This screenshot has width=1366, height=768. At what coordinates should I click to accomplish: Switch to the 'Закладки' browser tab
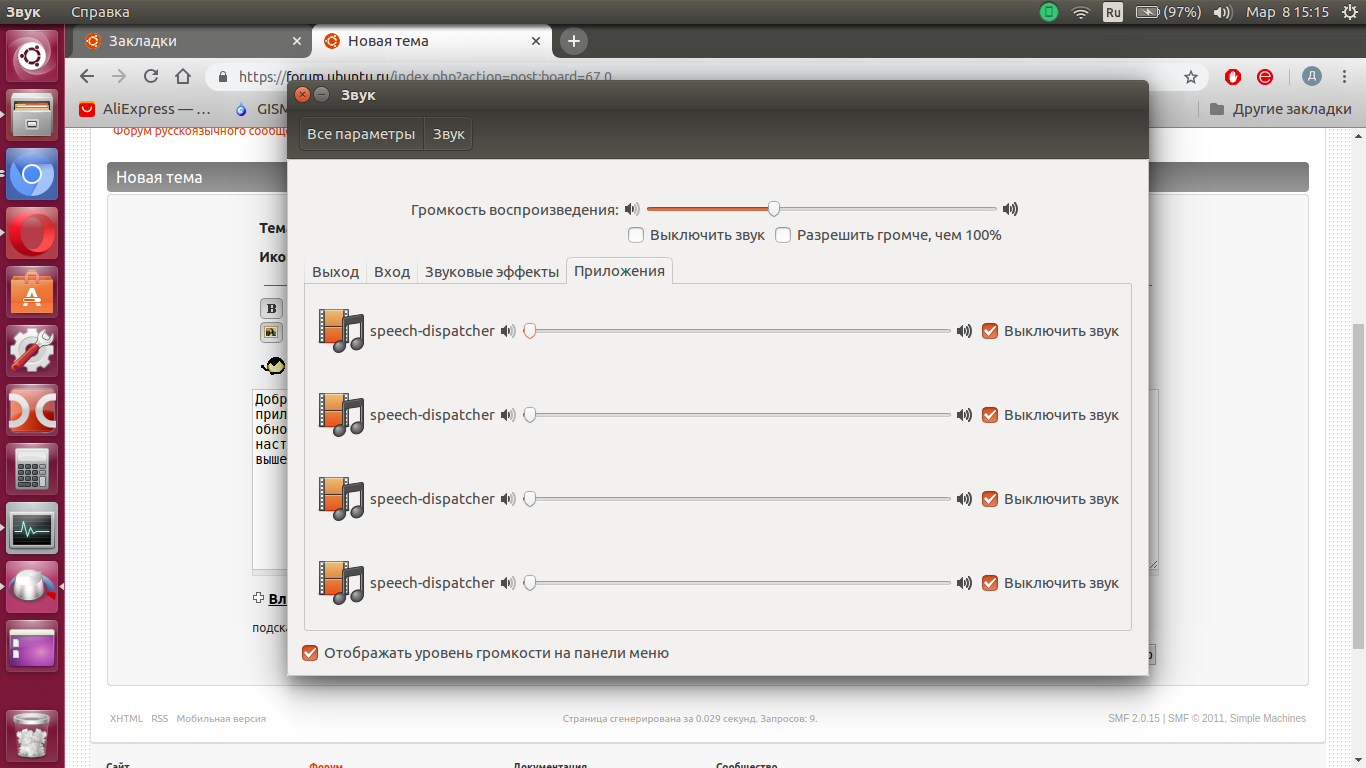point(188,41)
